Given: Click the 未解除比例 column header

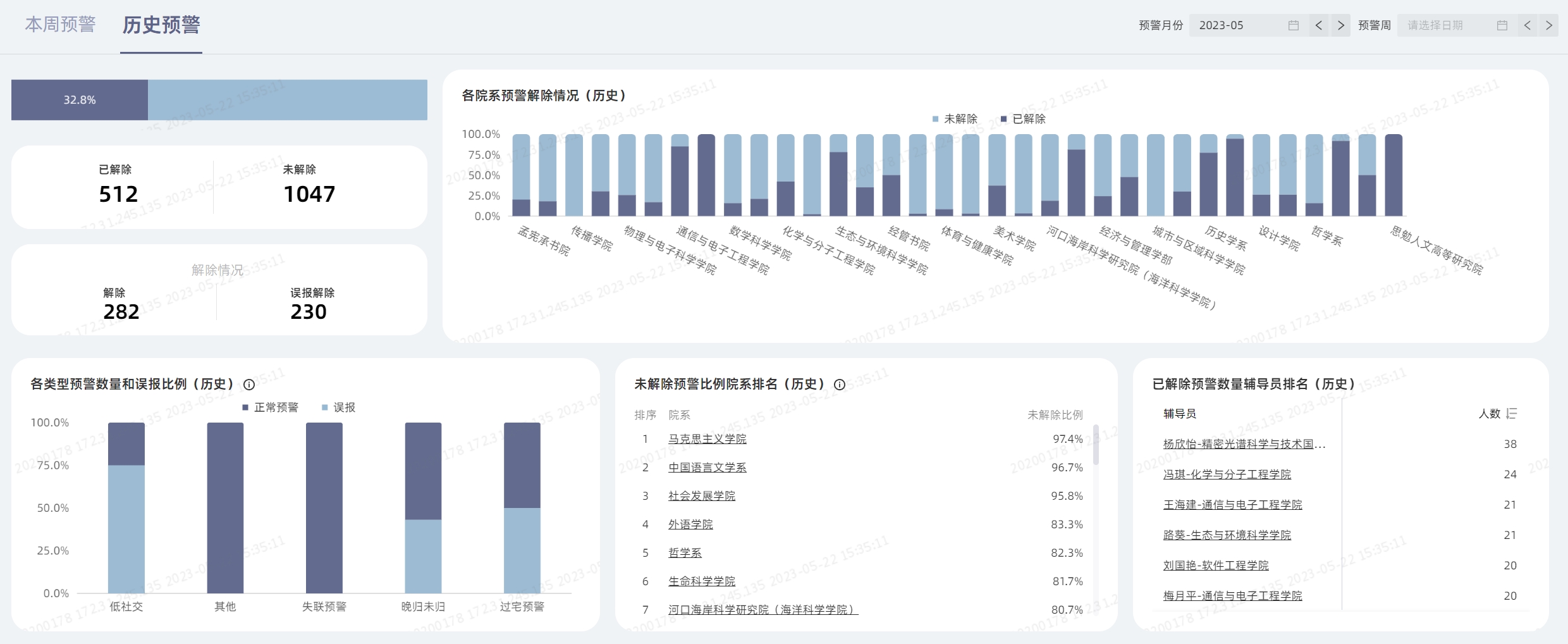Looking at the screenshot, I should pos(1055,415).
